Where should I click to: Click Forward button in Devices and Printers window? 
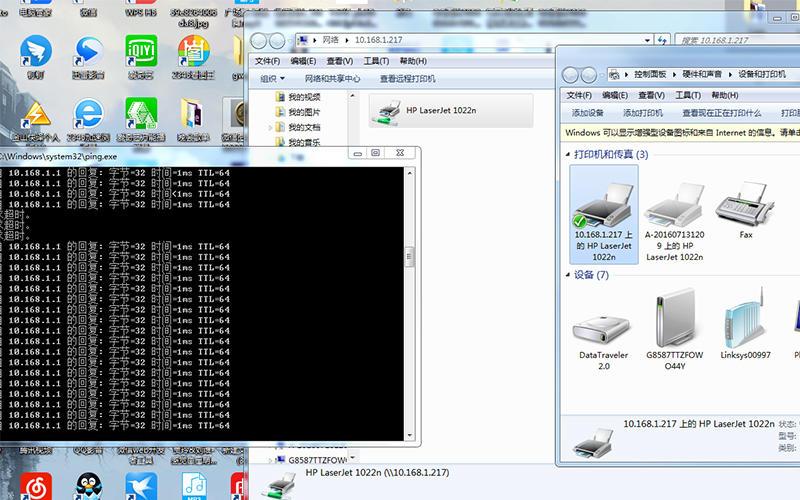click(x=588, y=75)
